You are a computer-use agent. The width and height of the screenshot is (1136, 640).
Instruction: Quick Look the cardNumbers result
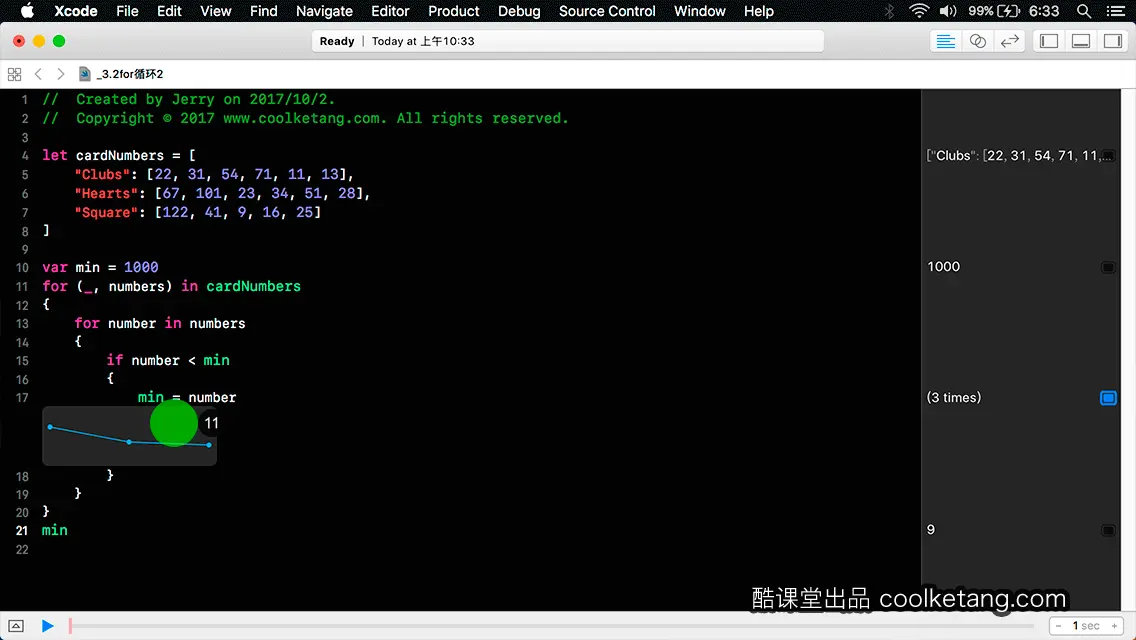click(1108, 156)
